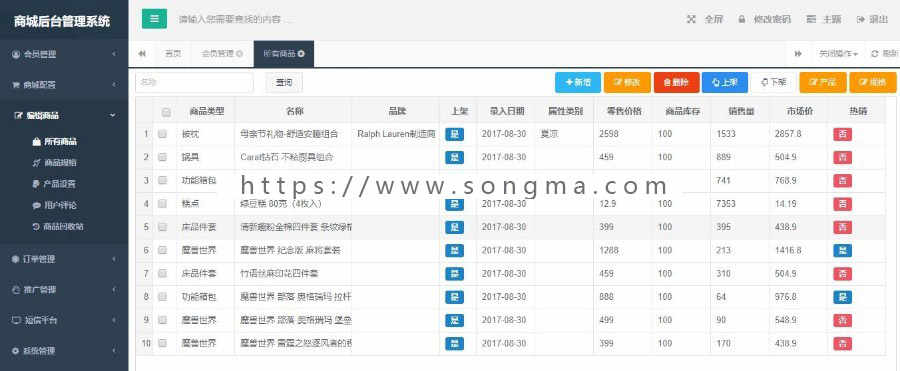The image size is (900, 371).
Task: Toggle the 上架 badge in row 7
Action: tap(454, 274)
